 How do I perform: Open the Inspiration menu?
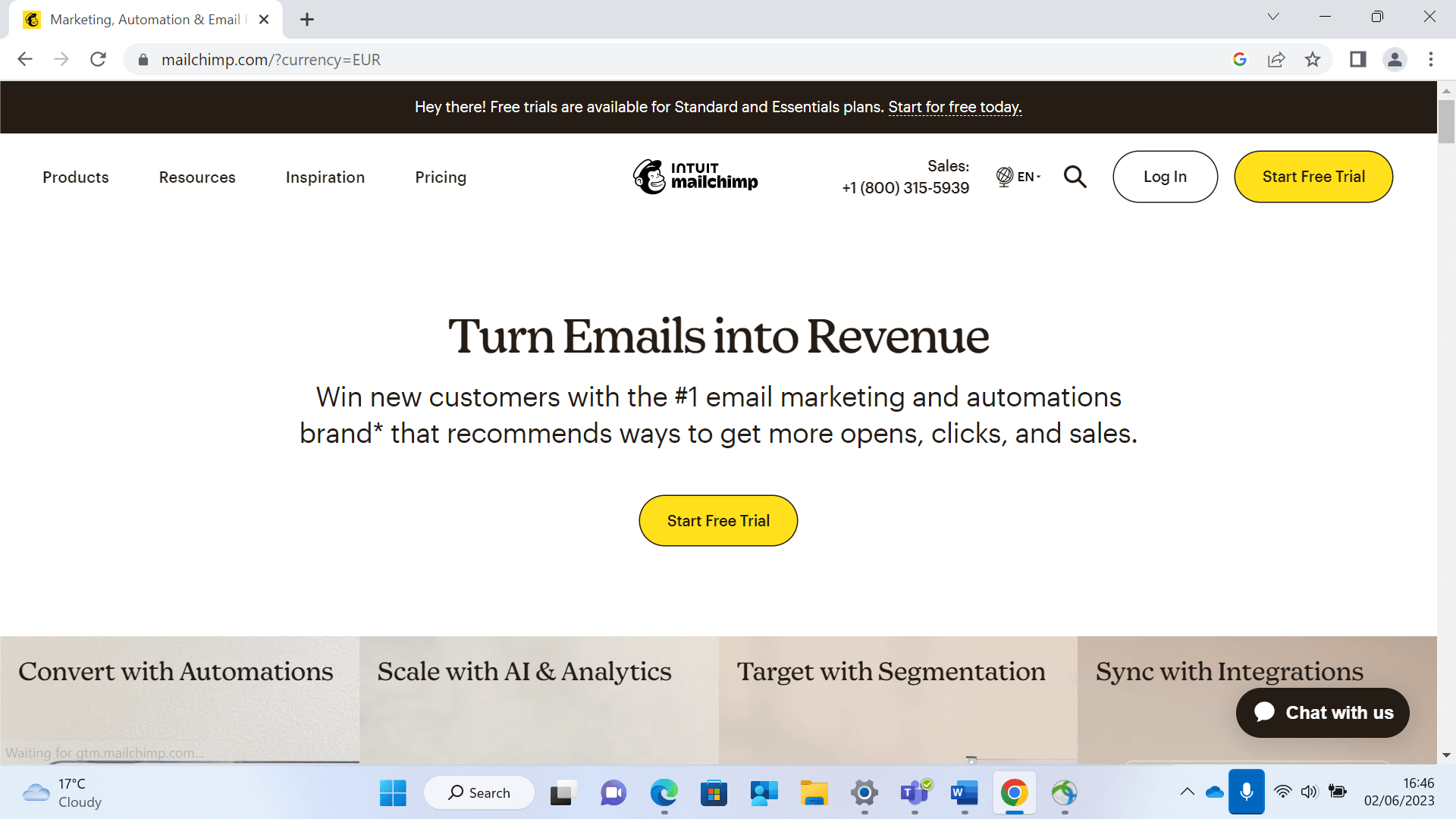[x=325, y=177]
